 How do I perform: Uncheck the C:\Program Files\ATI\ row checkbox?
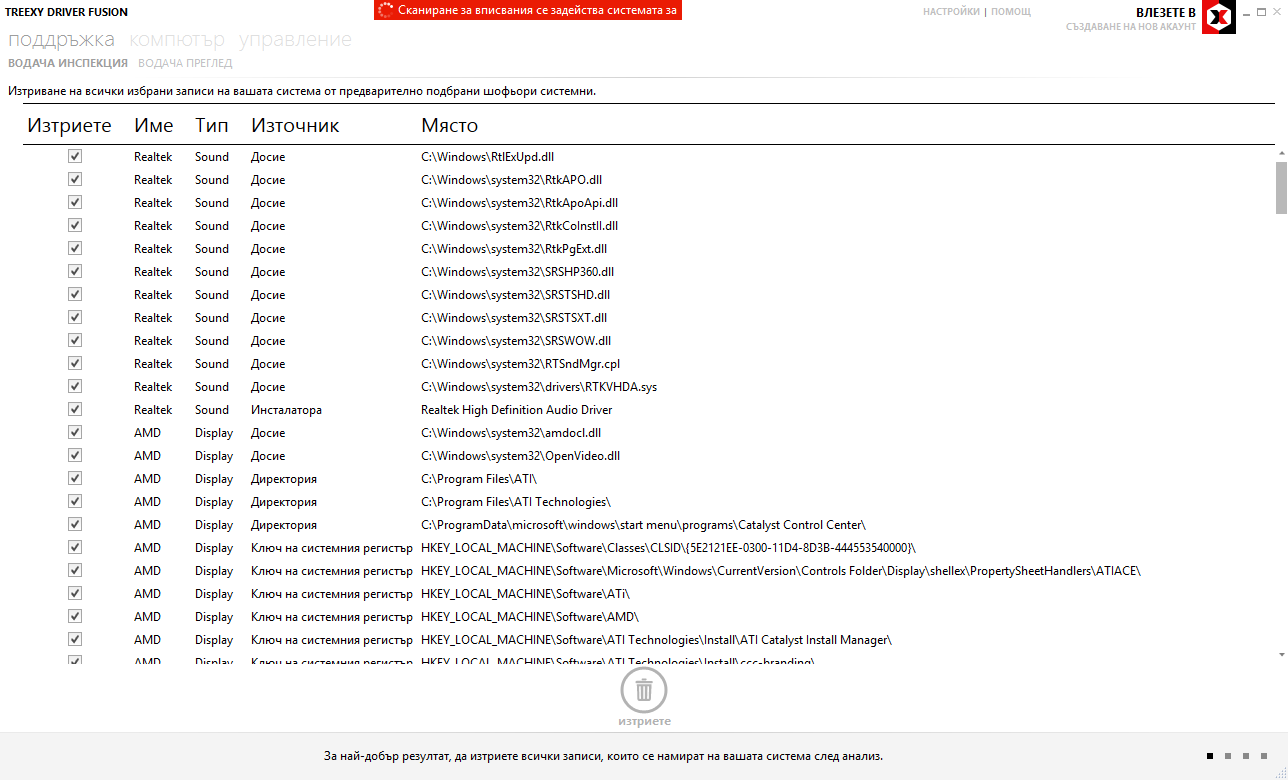click(75, 478)
